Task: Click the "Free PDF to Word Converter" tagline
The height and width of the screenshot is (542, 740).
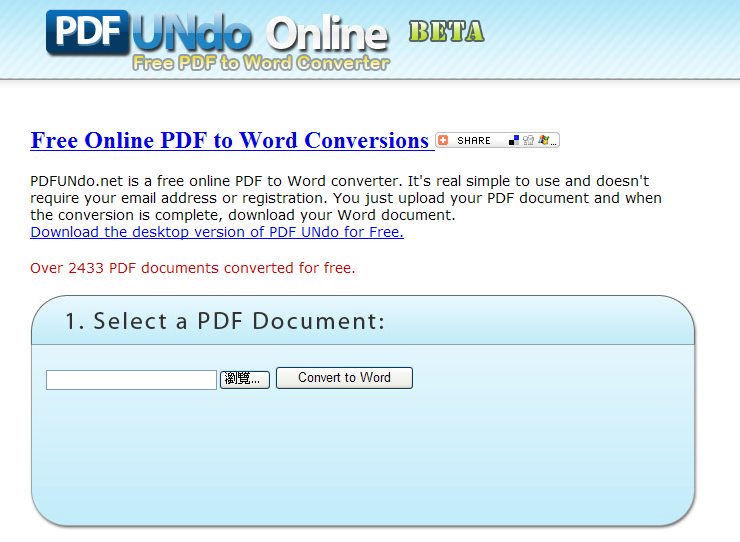Action: tap(261, 63)
